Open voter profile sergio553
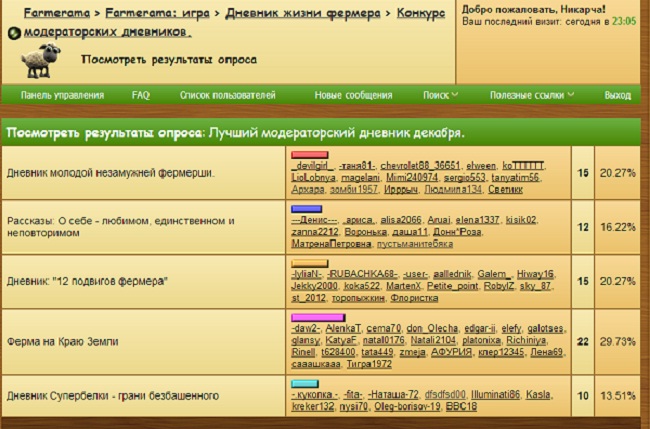 (464, 178)
